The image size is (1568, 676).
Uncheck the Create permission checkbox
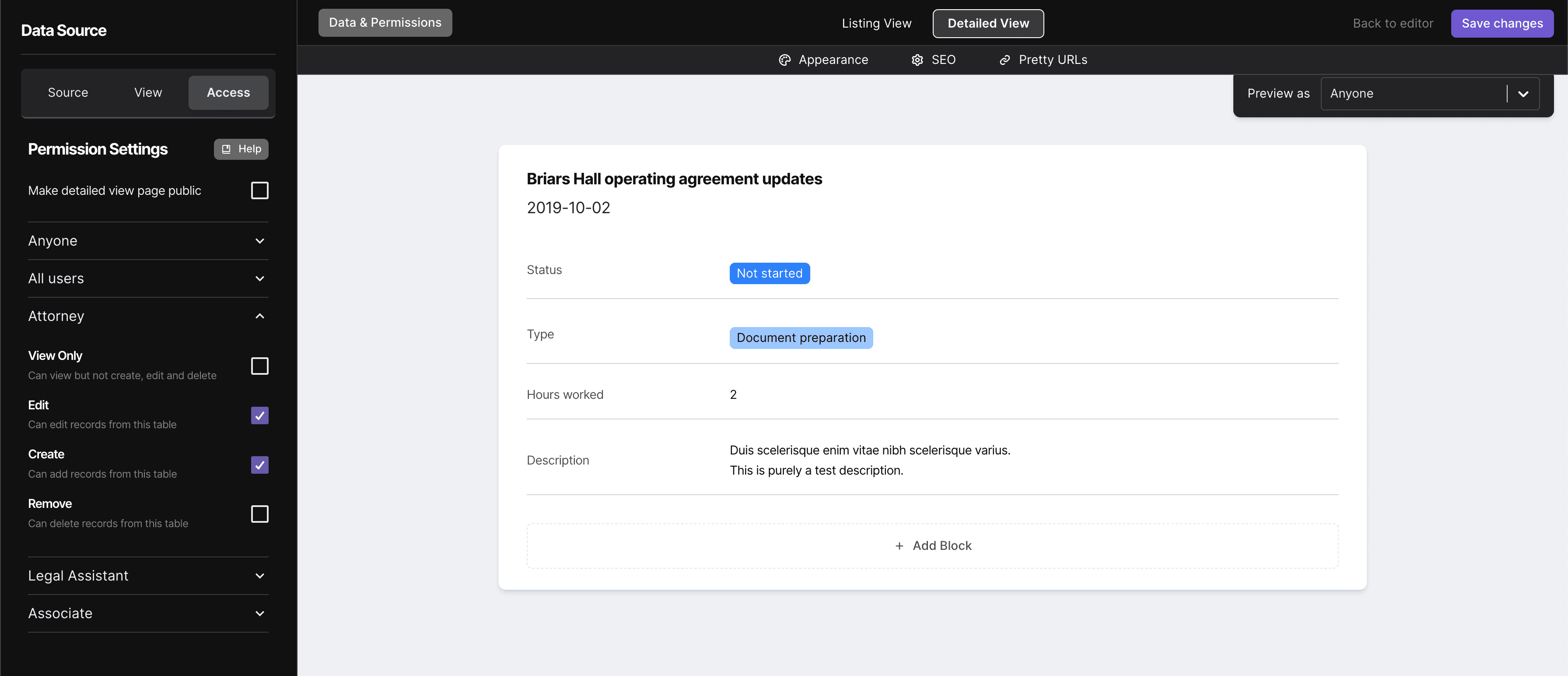260,465
